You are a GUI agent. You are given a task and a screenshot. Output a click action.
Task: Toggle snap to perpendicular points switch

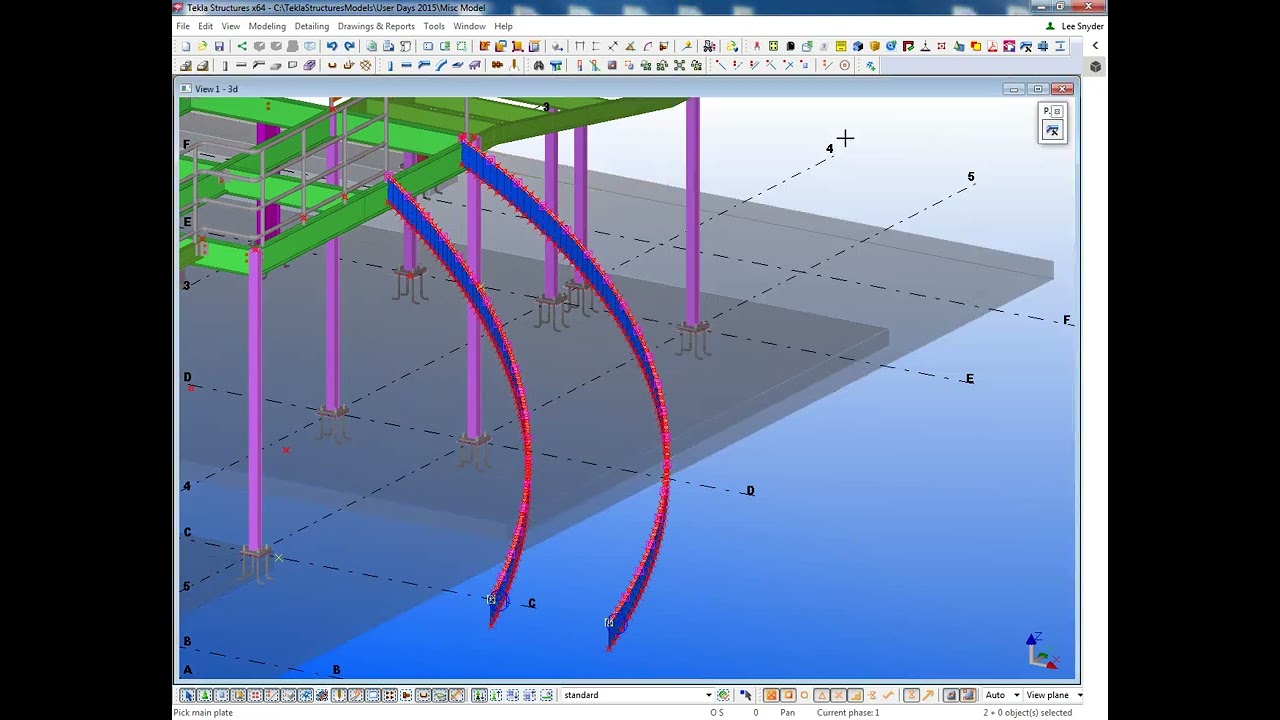(x=856, y=695)
